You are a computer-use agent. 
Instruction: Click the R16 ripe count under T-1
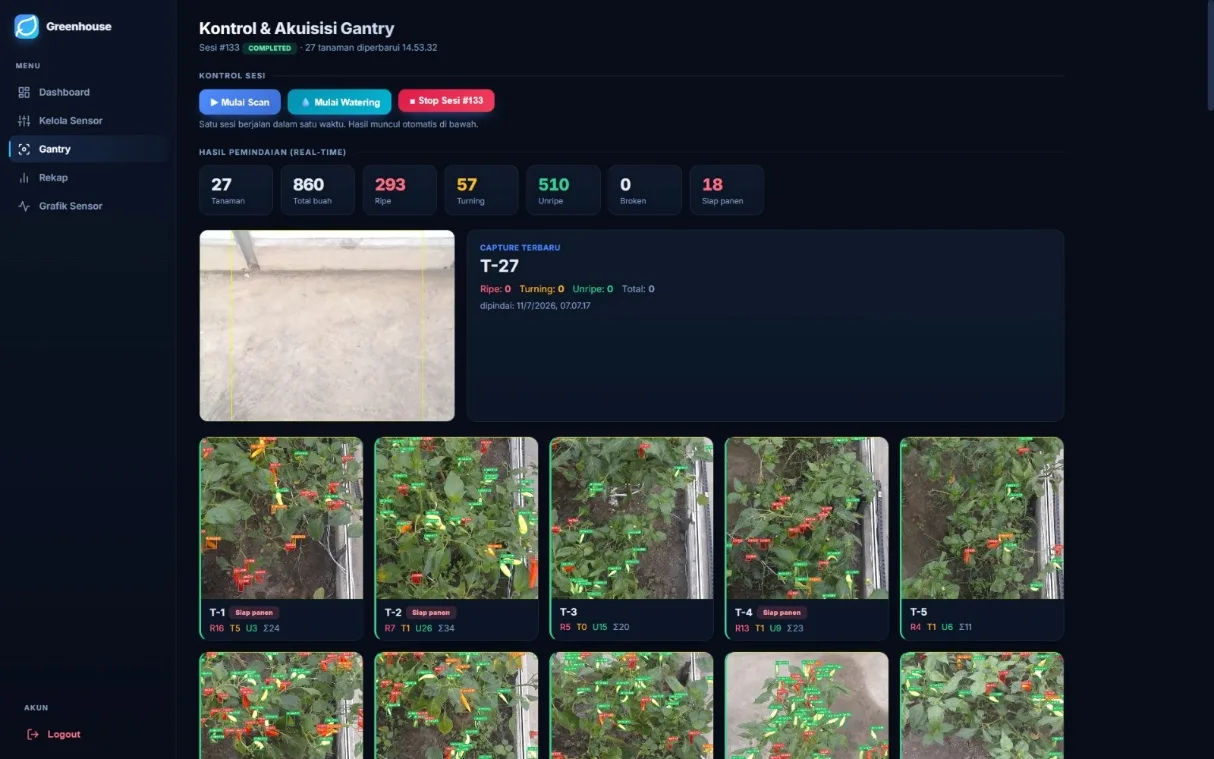[217, 628]
